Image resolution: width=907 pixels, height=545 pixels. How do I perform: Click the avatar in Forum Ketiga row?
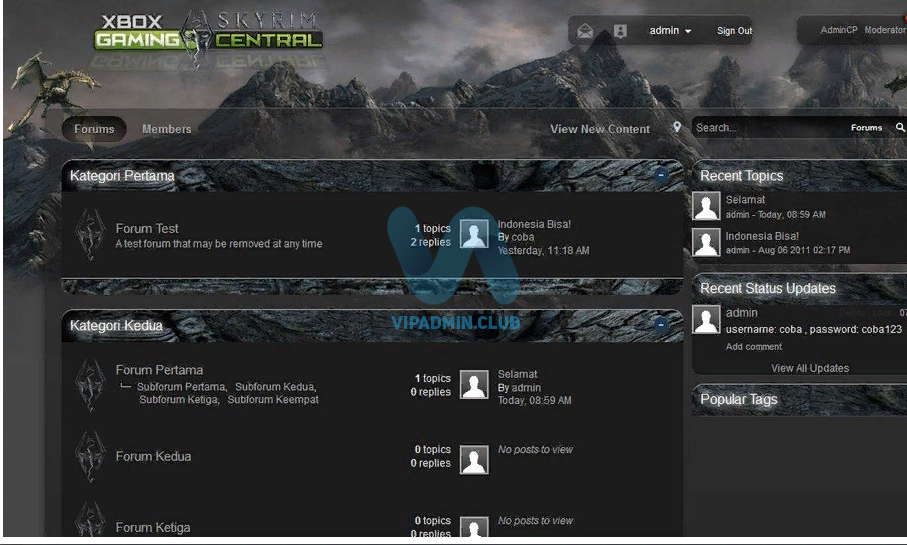(x=474, y=526)
